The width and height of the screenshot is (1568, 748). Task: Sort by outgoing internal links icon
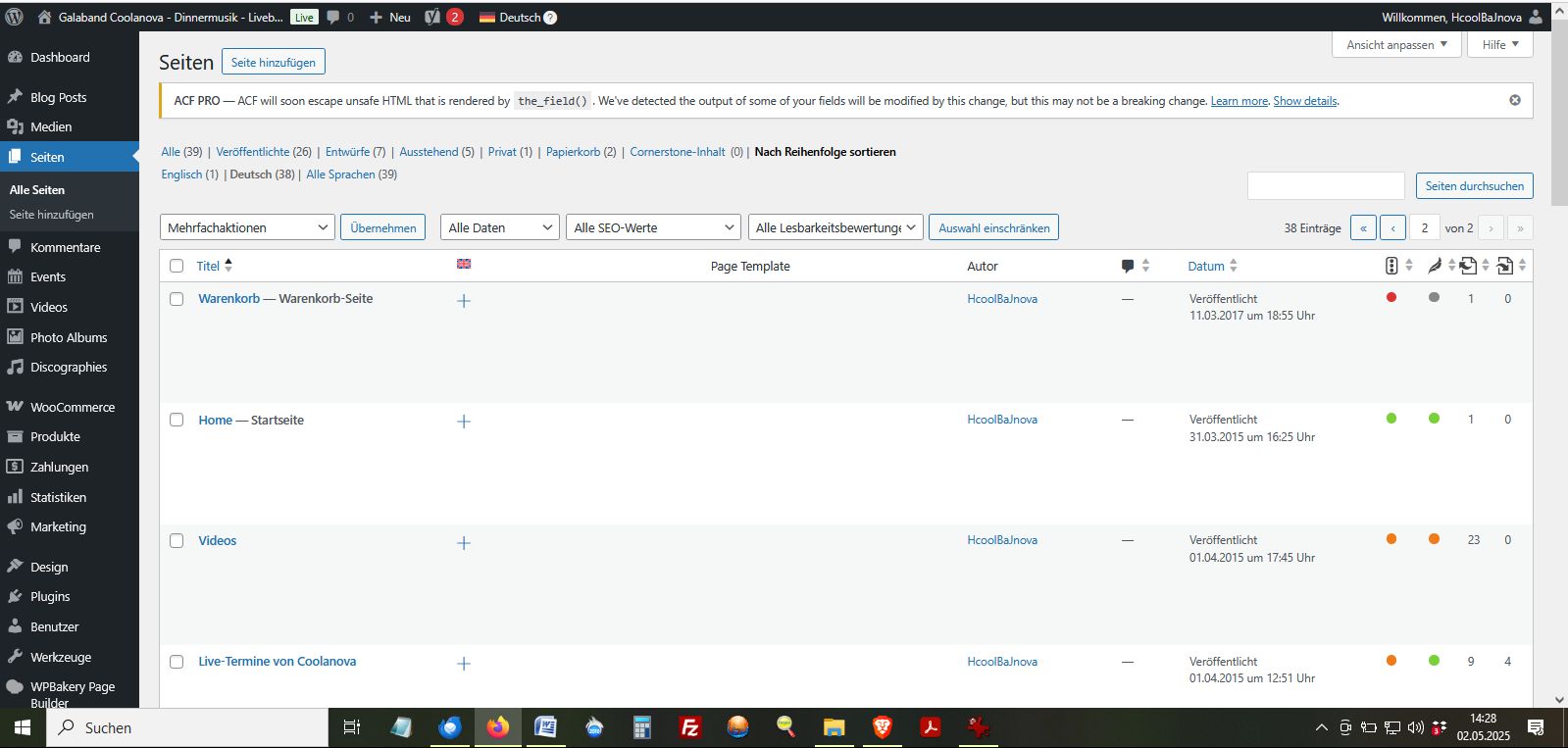pyautogui.click(x=1468, y=266)
